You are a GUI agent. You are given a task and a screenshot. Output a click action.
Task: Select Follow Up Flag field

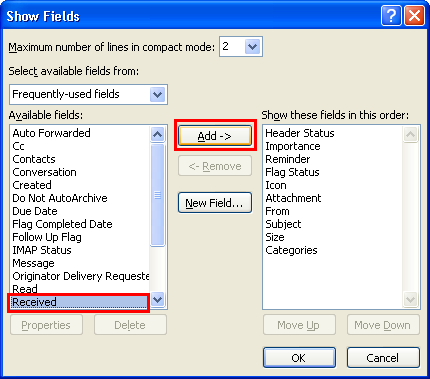47,237
